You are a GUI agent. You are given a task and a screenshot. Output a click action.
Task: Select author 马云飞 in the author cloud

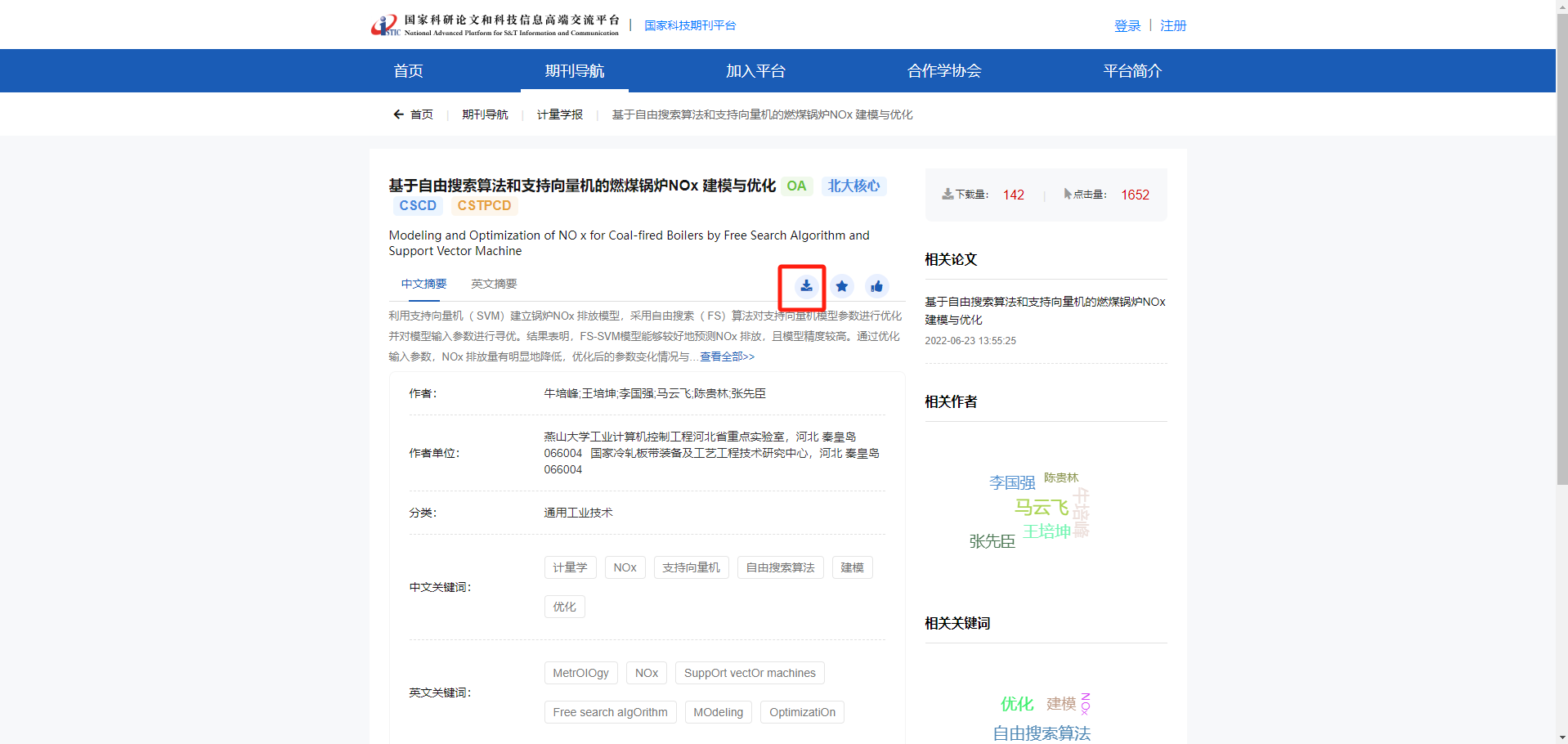coord(1042,508)
